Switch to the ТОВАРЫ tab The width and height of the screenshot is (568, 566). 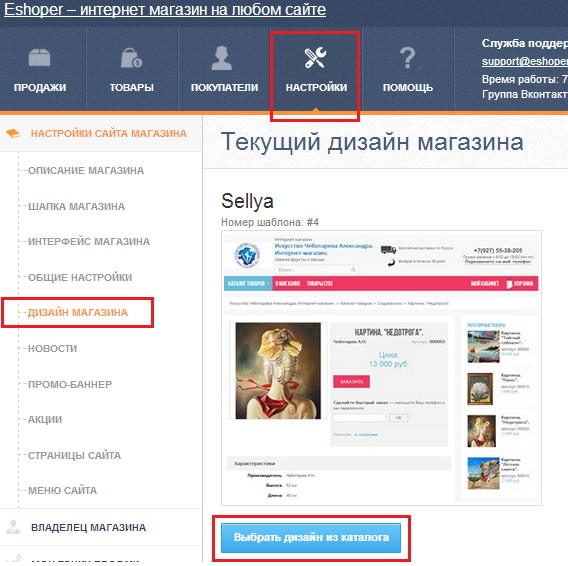tap(132, 87)
